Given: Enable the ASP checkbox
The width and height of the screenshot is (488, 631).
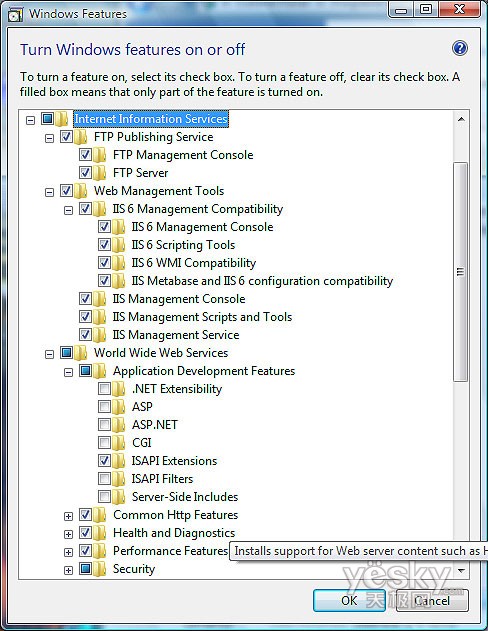Looking at the screenshot, I should click(x=104, y=406).
